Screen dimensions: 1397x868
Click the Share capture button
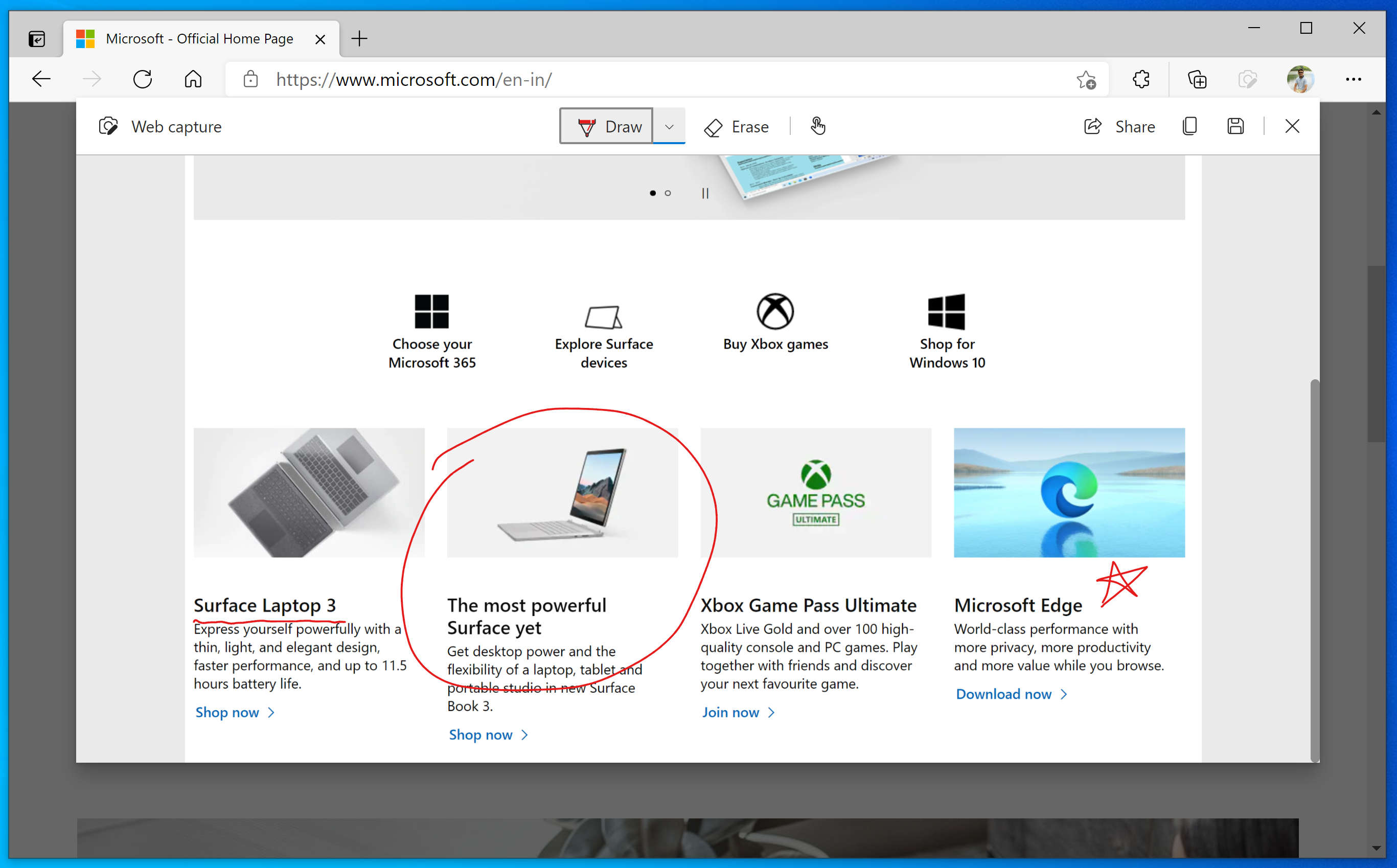(x=1119, y=127)
